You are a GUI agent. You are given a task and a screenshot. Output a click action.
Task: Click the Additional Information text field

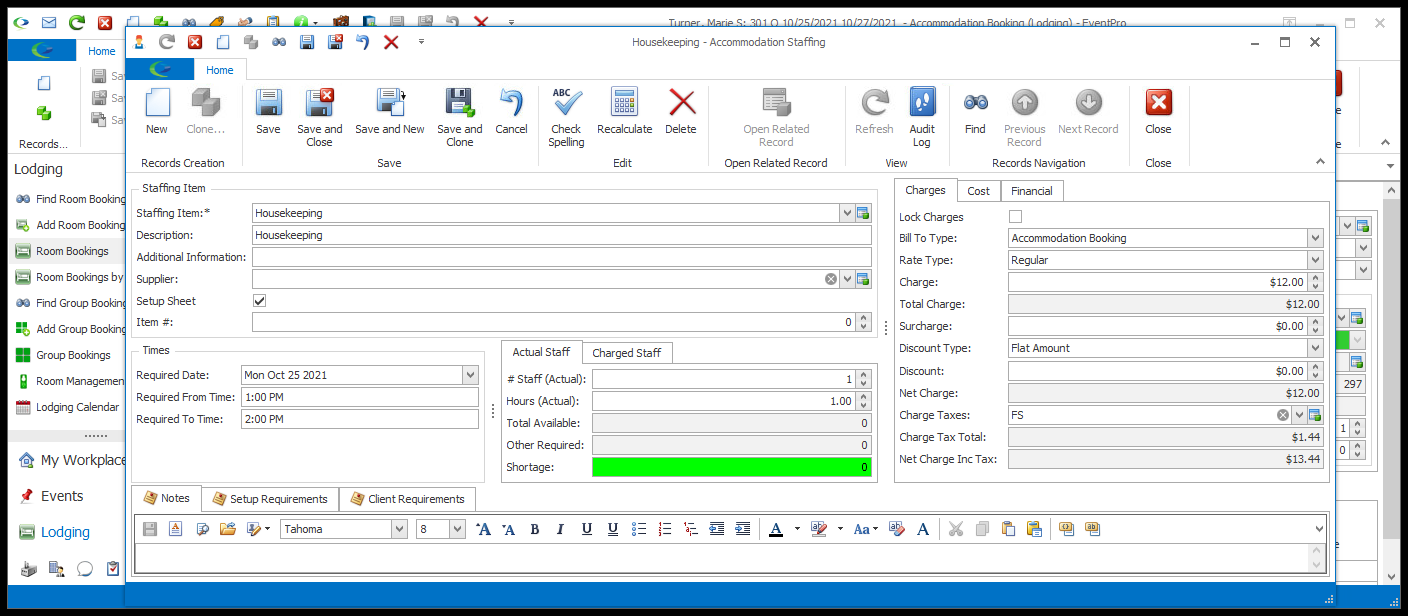[x=562, y=257]
